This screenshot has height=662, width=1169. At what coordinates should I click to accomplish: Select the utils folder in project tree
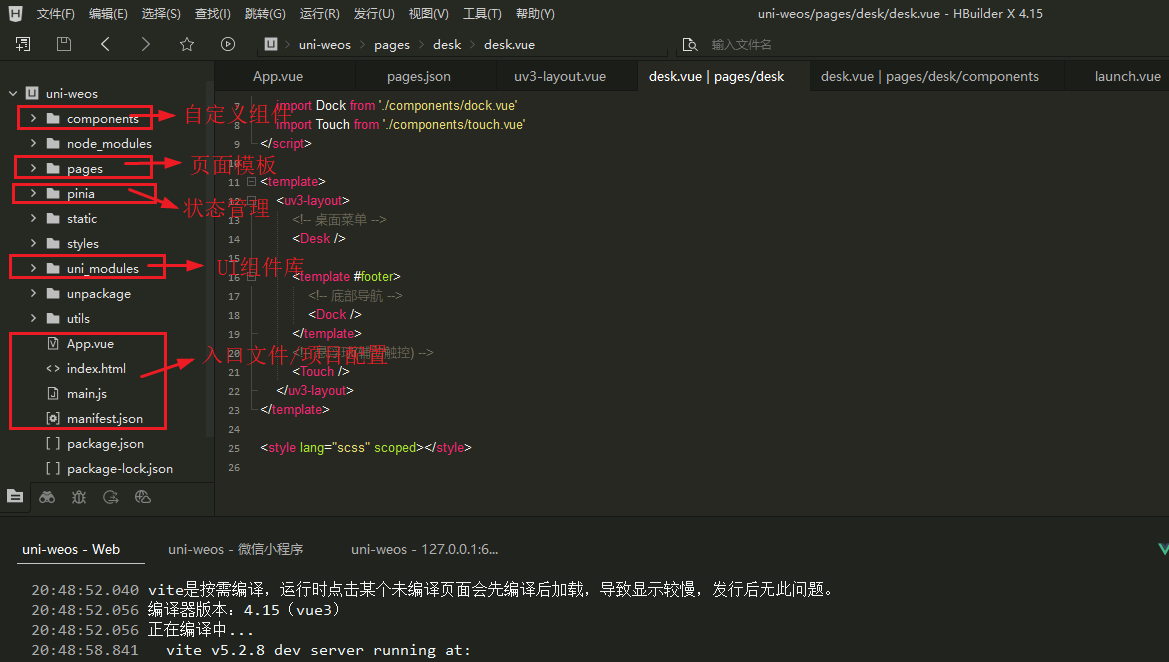78,318
